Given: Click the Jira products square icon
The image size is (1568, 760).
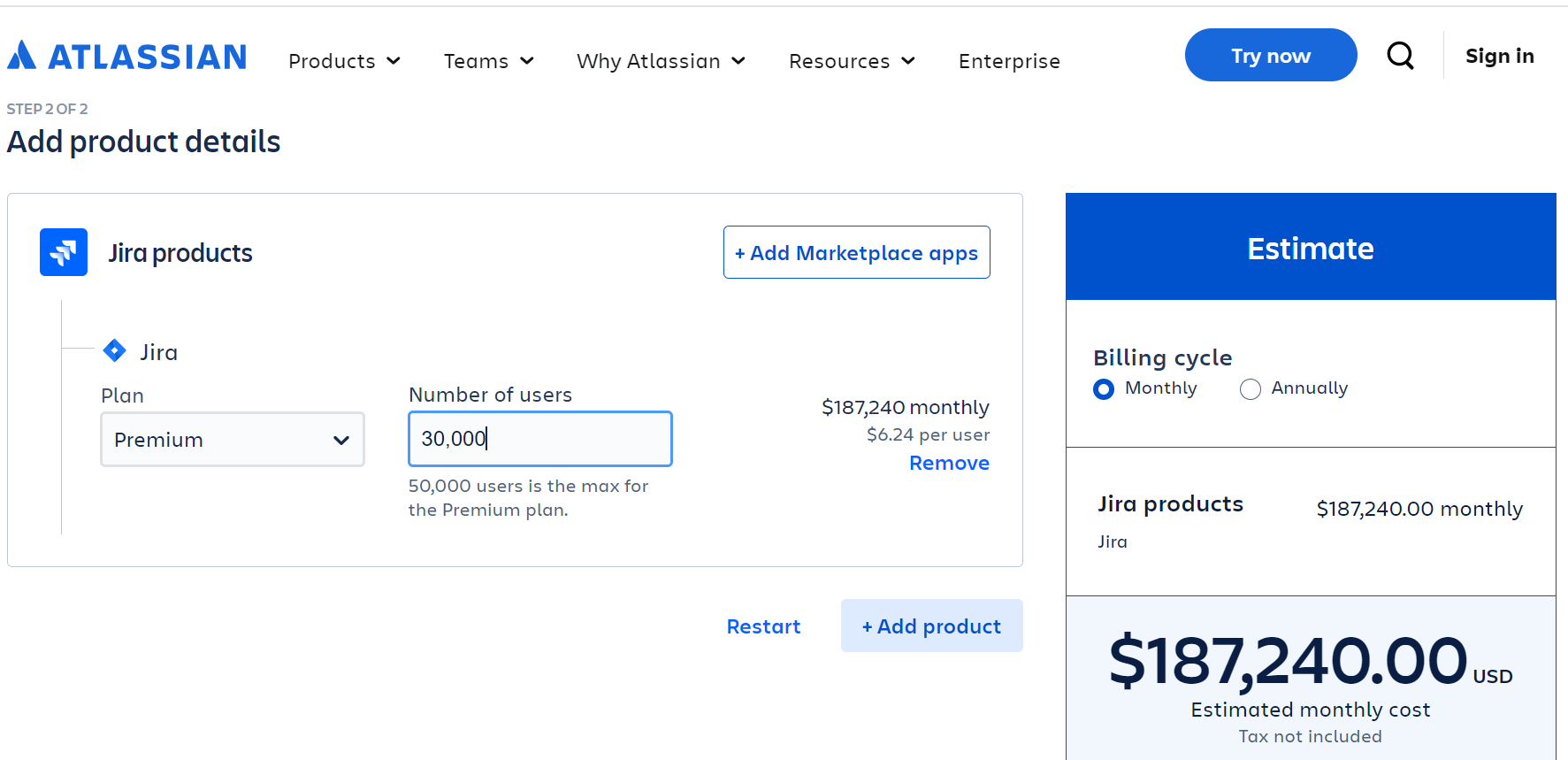Looking at the screenshot, I should pos(64,252).
